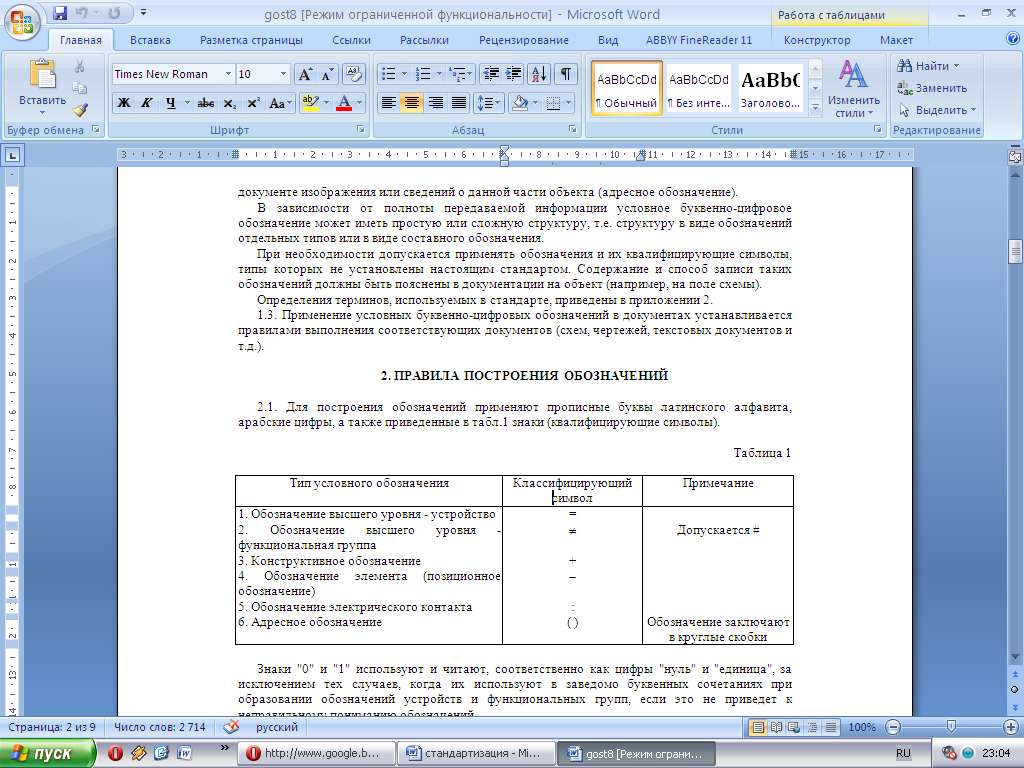Screen dimensions: 1024x768
Task: Toggle strikethrough formatting
Action: [206, 103]
